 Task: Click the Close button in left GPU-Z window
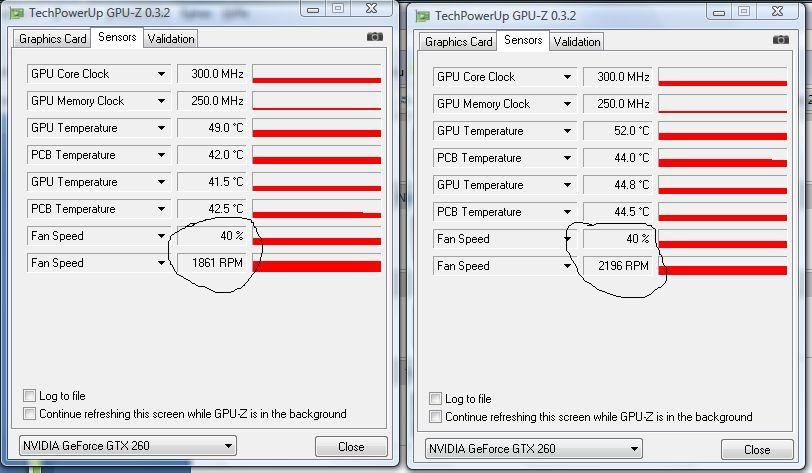point(351,447)
